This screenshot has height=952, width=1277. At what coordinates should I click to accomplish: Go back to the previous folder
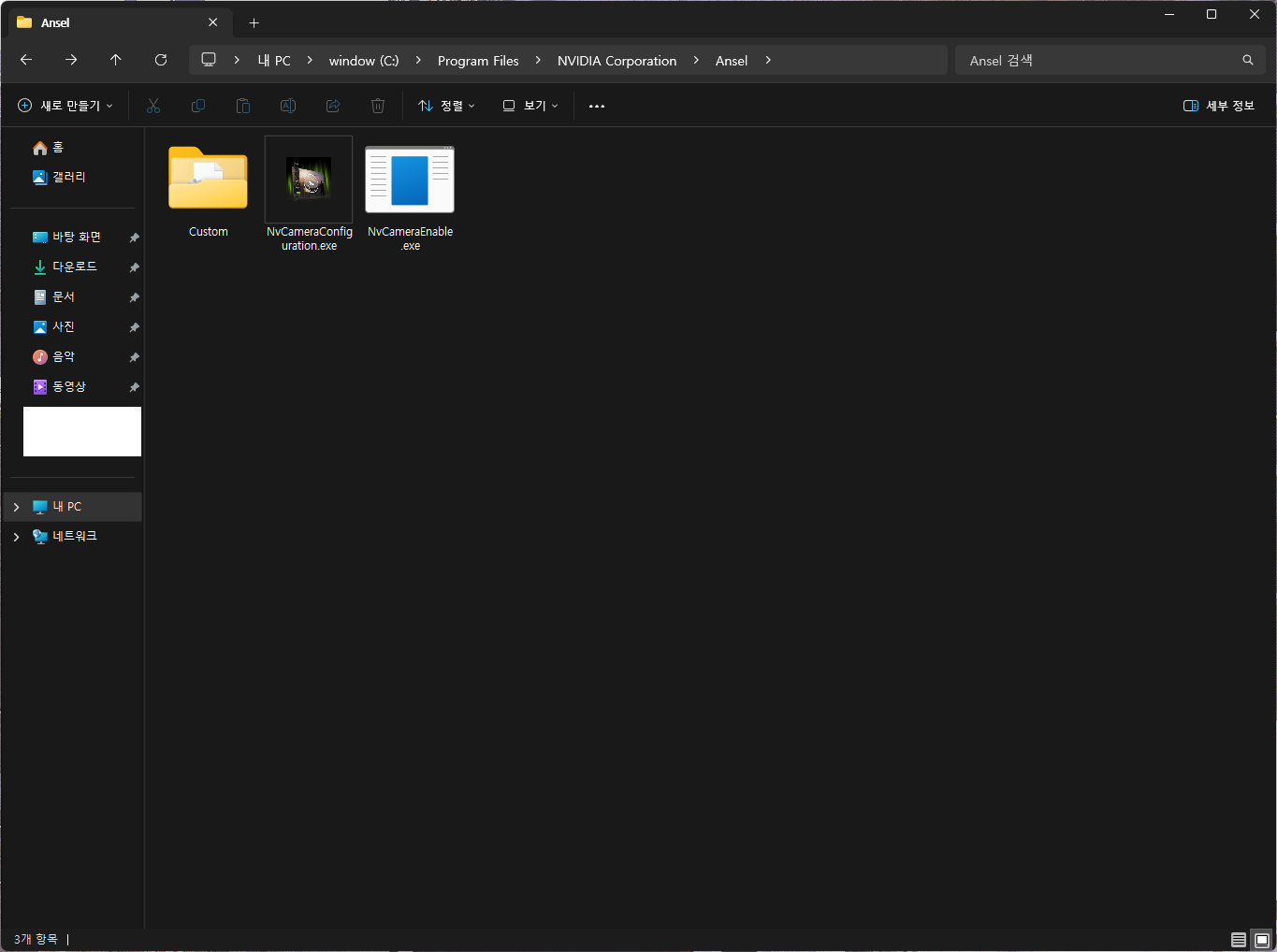[26, 60]
